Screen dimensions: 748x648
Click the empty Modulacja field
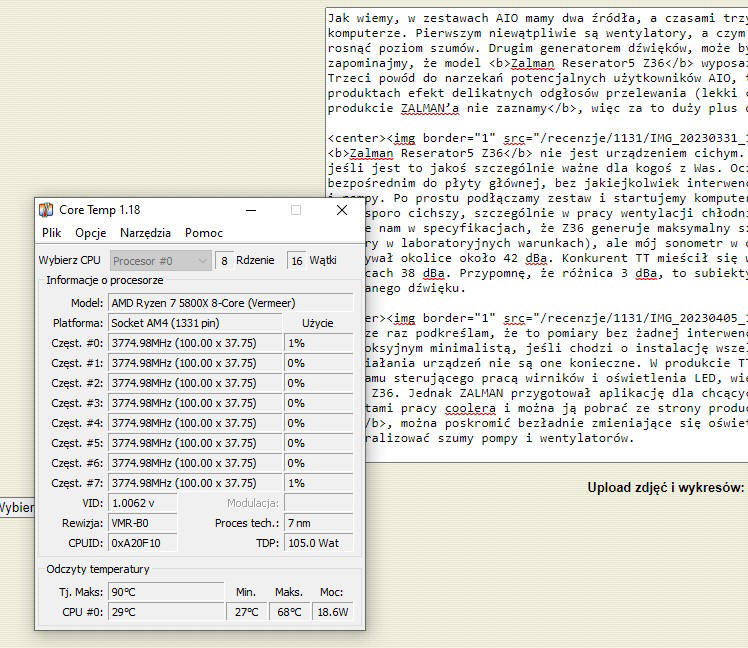[319, 503]
